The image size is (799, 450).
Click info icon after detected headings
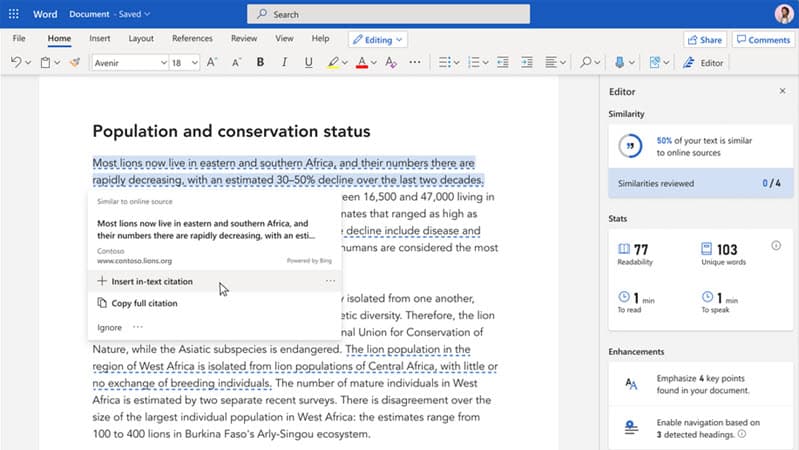[x=742, y=434]
